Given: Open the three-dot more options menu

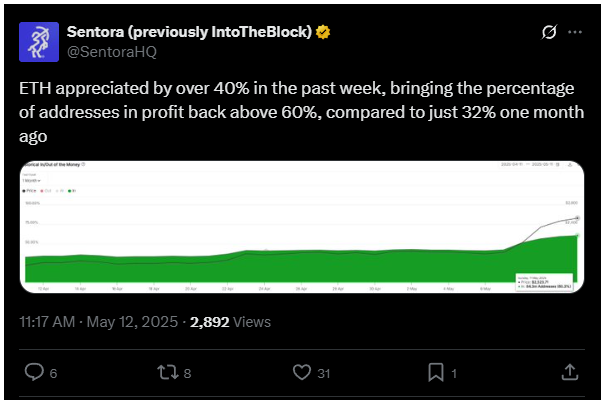Looking at the screenshot, I should (x=575, y=32).
